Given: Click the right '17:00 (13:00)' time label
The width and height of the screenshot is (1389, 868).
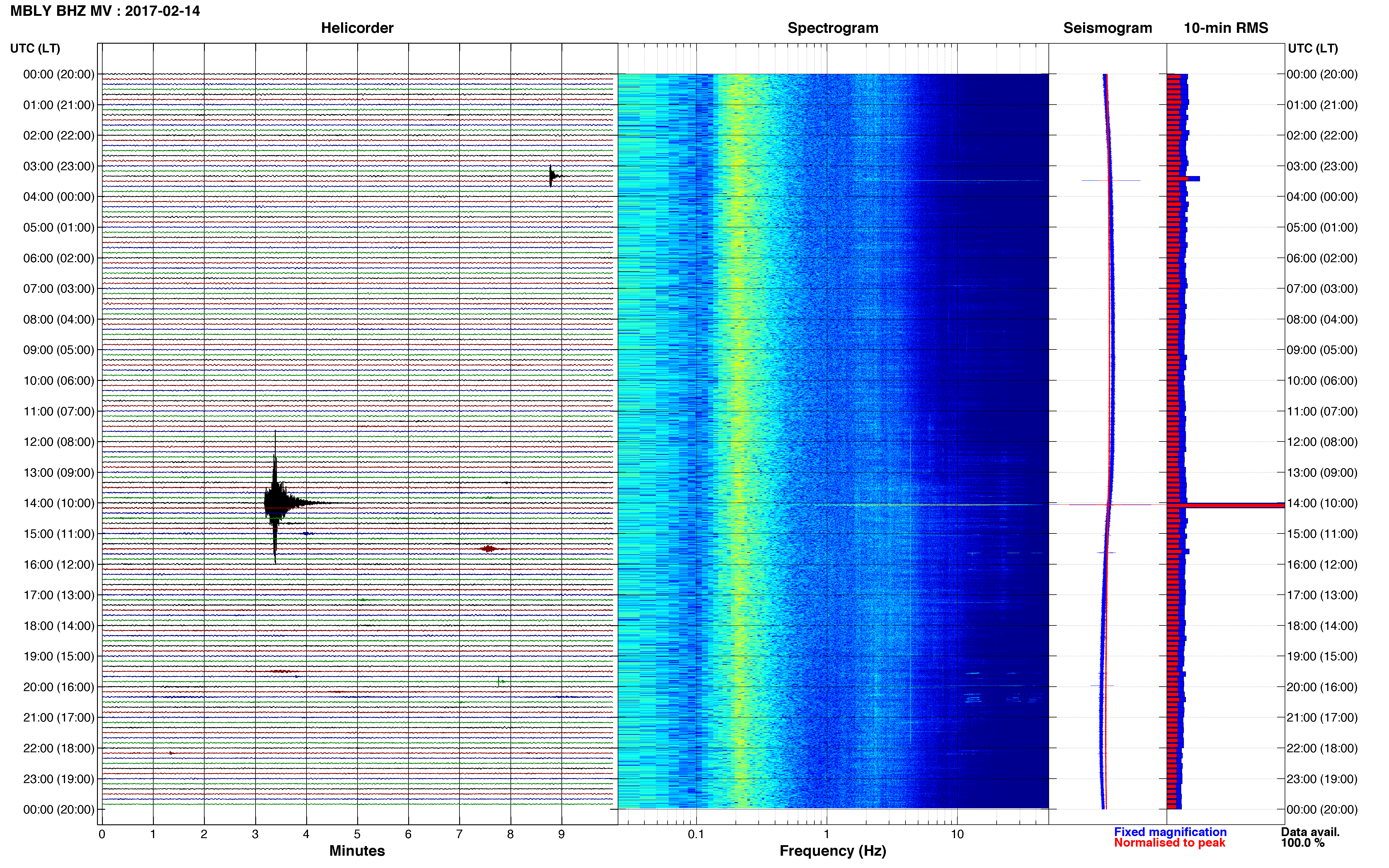Looking at the screenshot, I should (x=1322, y=595).
